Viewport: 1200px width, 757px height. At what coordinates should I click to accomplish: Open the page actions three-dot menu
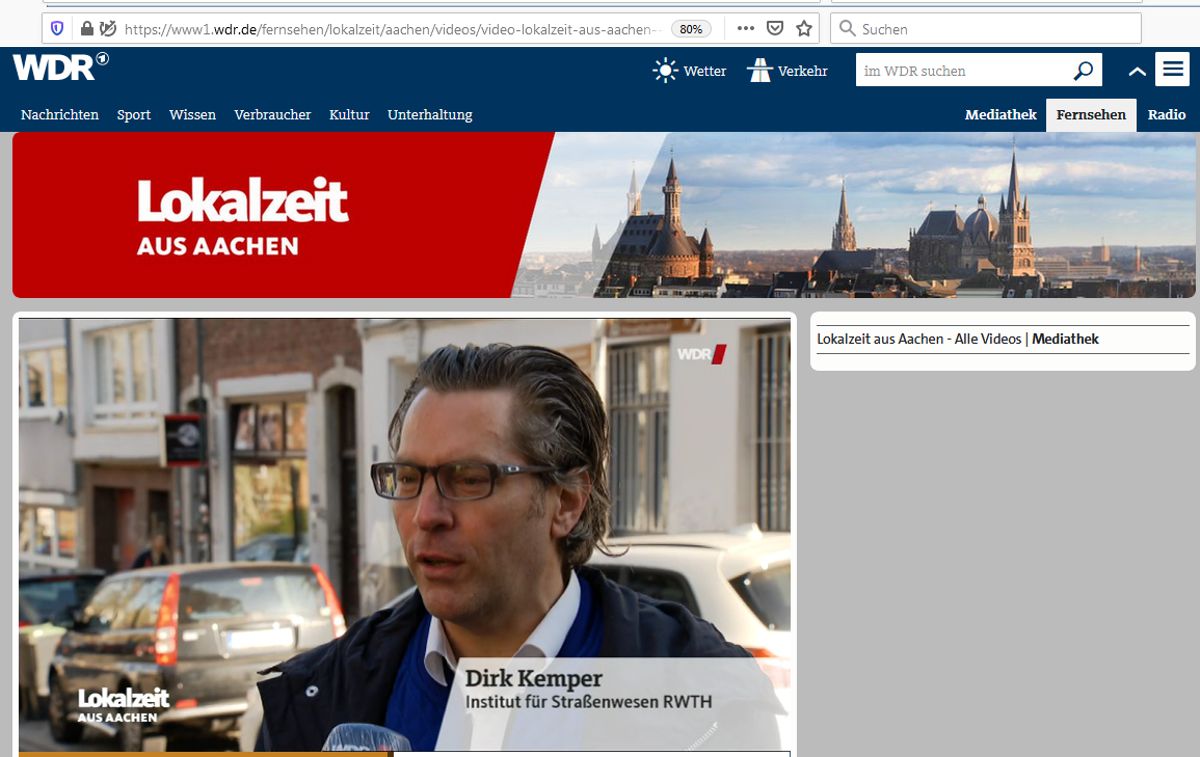coord(745,29)
